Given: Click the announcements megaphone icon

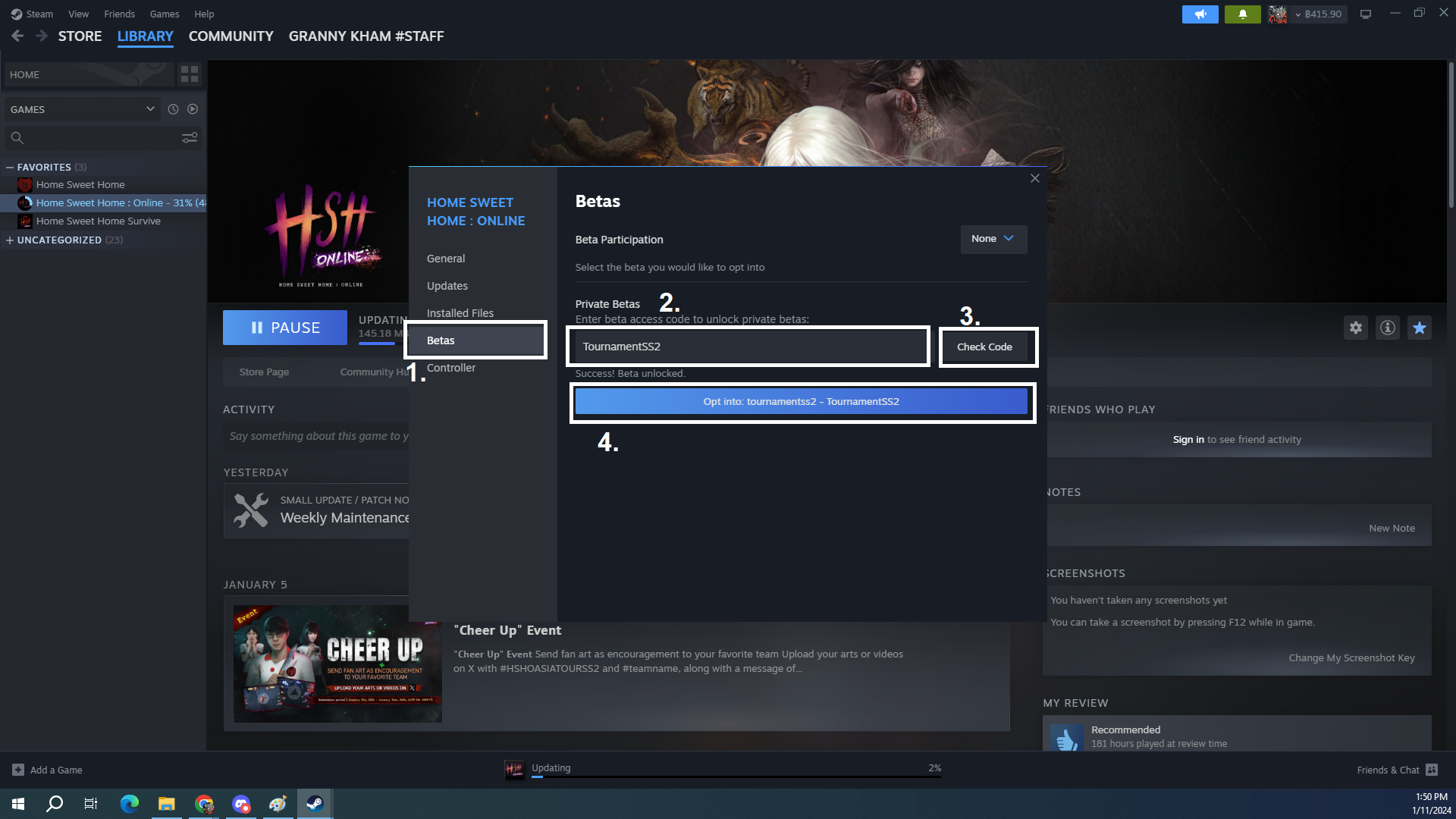Looking at the screenshot, I should pos(1200,14).
